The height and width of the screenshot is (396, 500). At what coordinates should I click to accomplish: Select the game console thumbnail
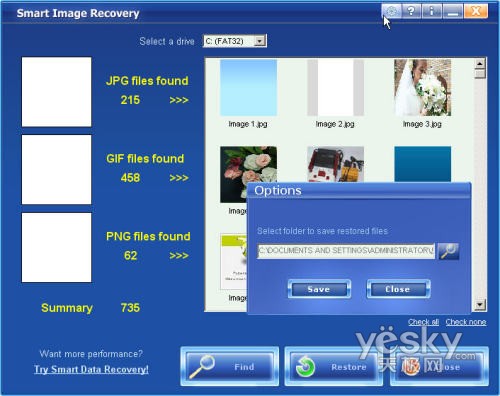point(335,164)
